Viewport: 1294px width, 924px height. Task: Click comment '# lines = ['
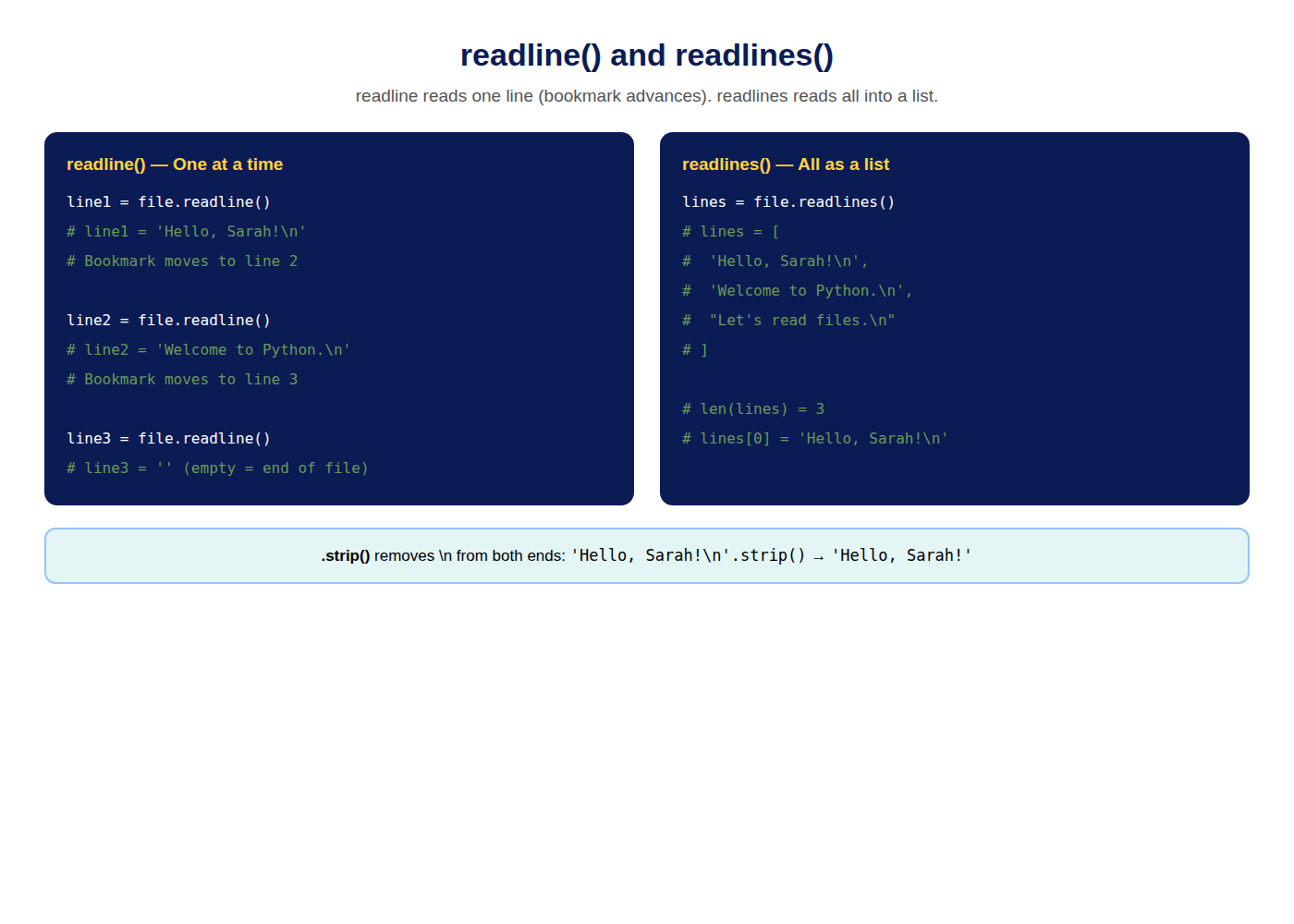click(730, 232)
